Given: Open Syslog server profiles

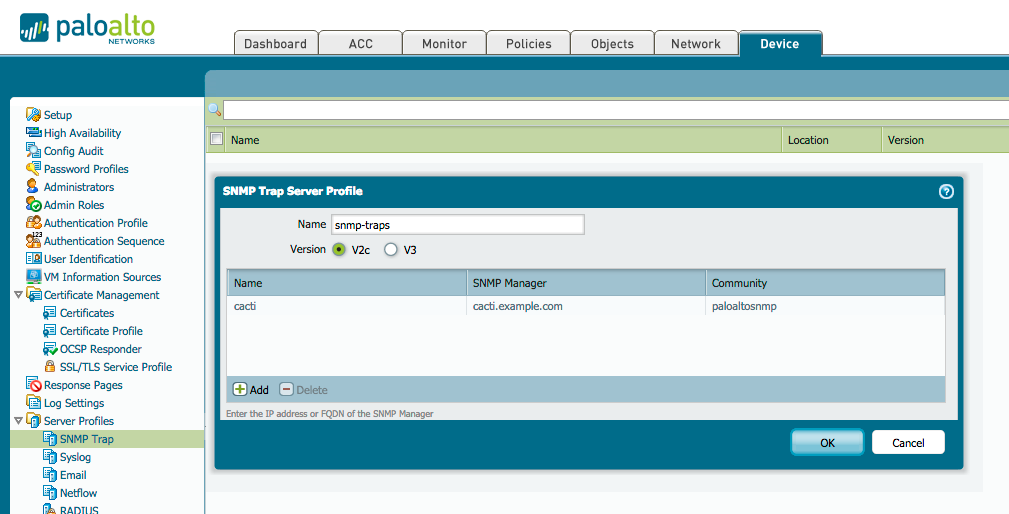Looking at the screenshot, I should point(75,457).
